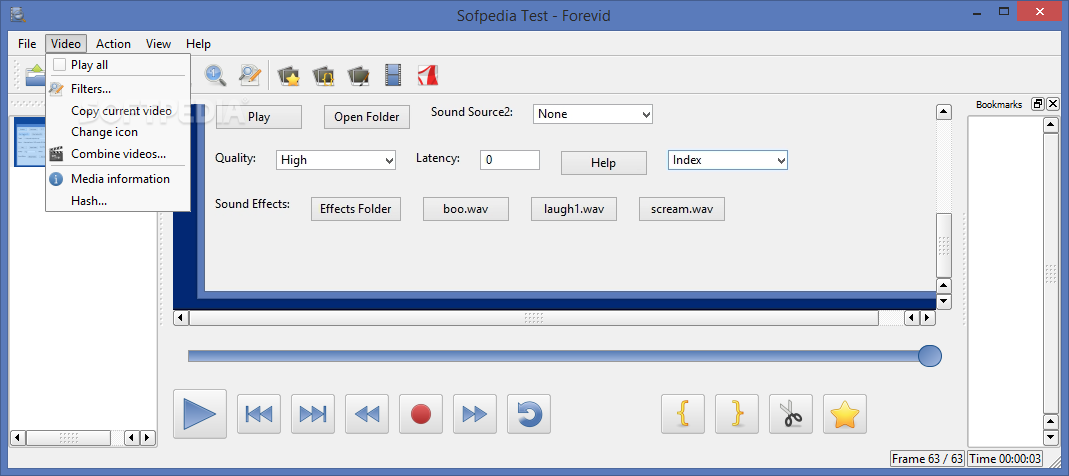Select the video thumbnail in left panel
Image resolution: width=1069 pixels, height=476 pixels.
click(x=30, y=142)
